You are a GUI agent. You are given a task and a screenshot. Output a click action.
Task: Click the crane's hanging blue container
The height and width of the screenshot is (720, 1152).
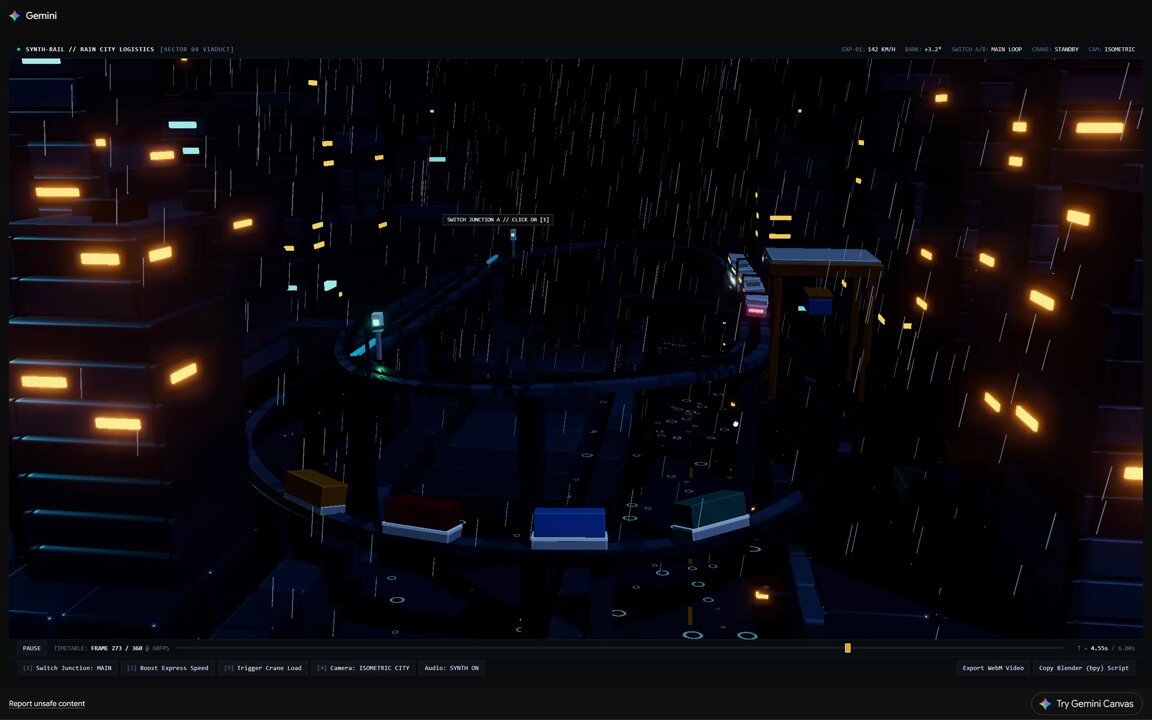[x=818, y=300]
